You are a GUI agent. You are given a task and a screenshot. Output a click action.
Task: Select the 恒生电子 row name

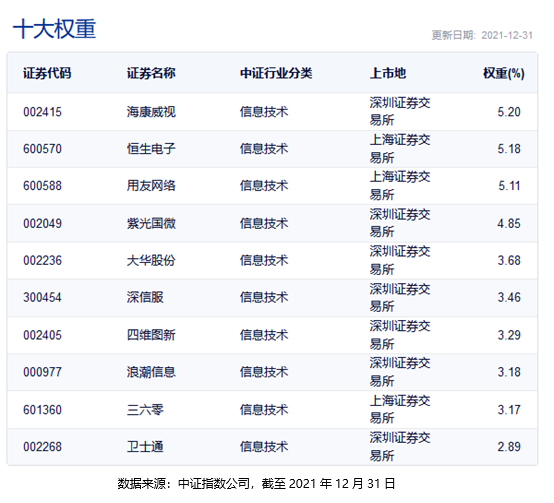(151, 149)
